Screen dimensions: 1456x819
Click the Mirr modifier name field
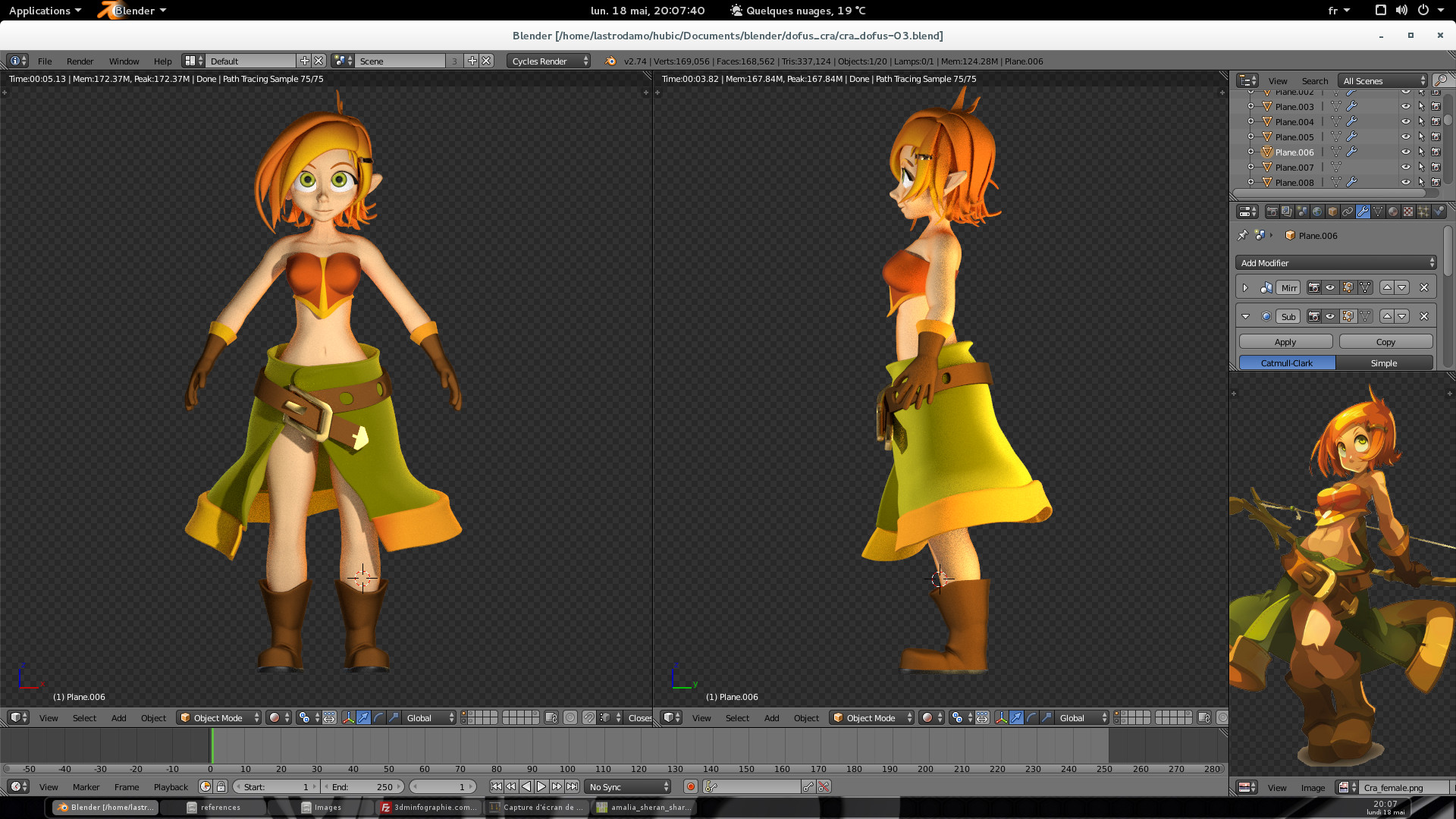(x=1288, y=288)
